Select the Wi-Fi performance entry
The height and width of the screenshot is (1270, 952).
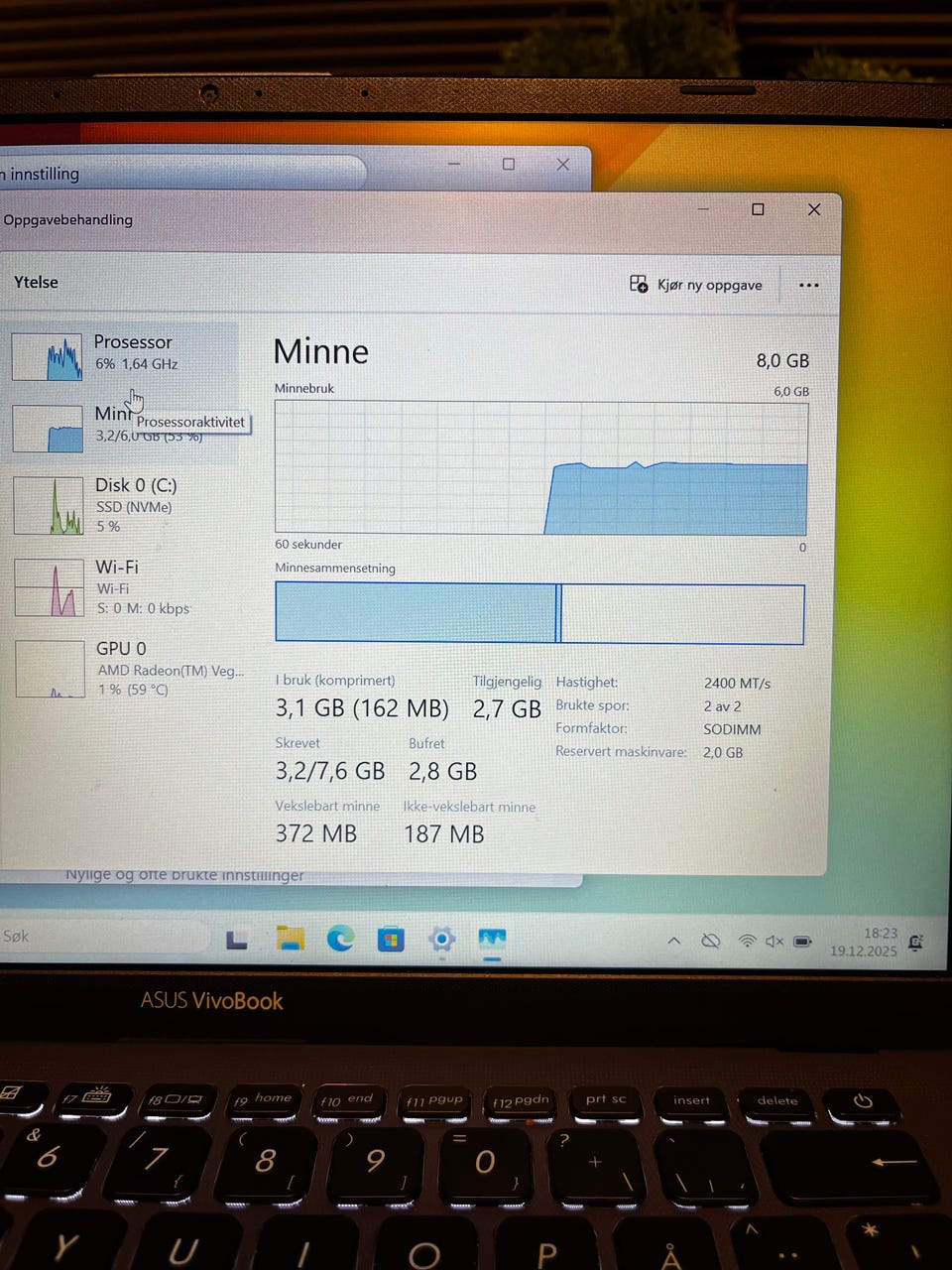pos(123,587)
